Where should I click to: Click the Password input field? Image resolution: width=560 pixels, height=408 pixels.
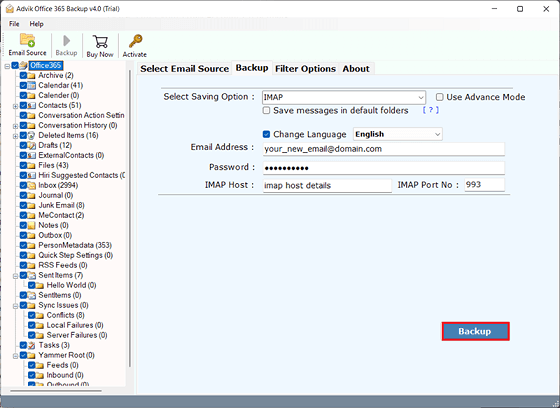point(384,168)
